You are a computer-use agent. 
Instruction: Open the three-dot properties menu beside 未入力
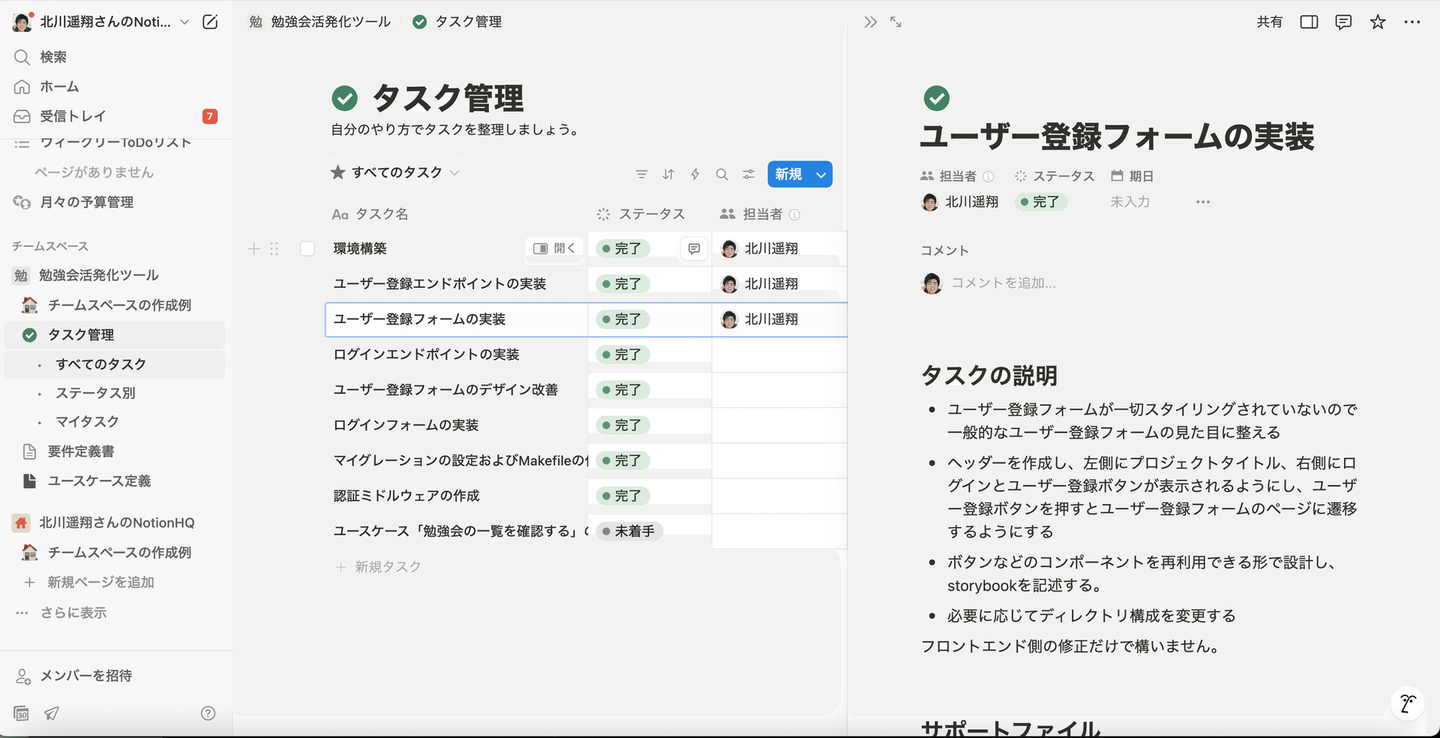[x=1203, y=202]
